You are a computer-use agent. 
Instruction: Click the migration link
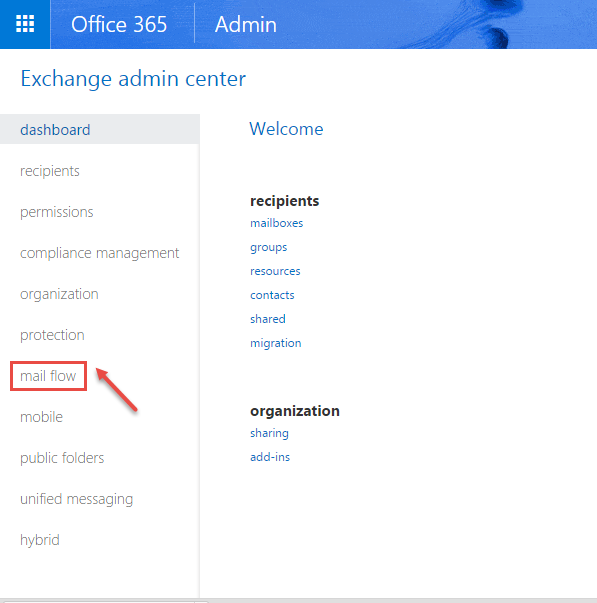(x=275, y=343)
